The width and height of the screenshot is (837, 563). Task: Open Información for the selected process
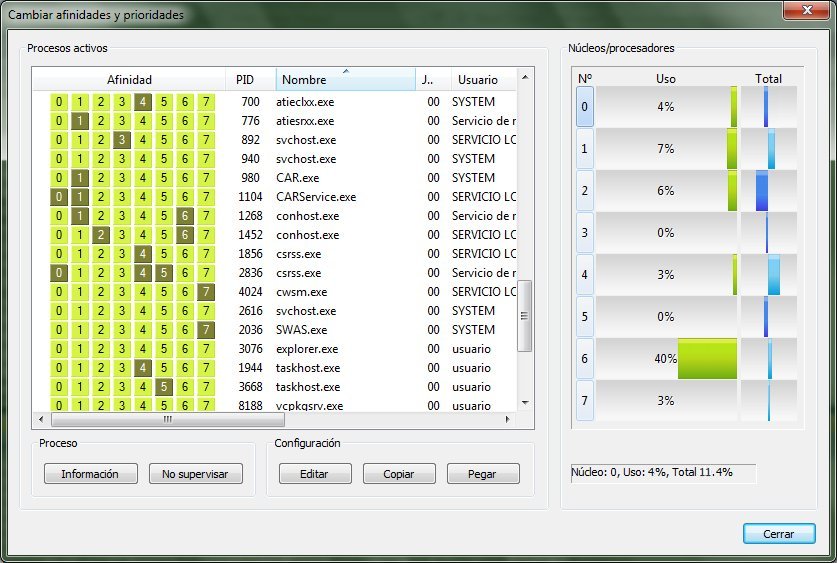tap(90, 474)
